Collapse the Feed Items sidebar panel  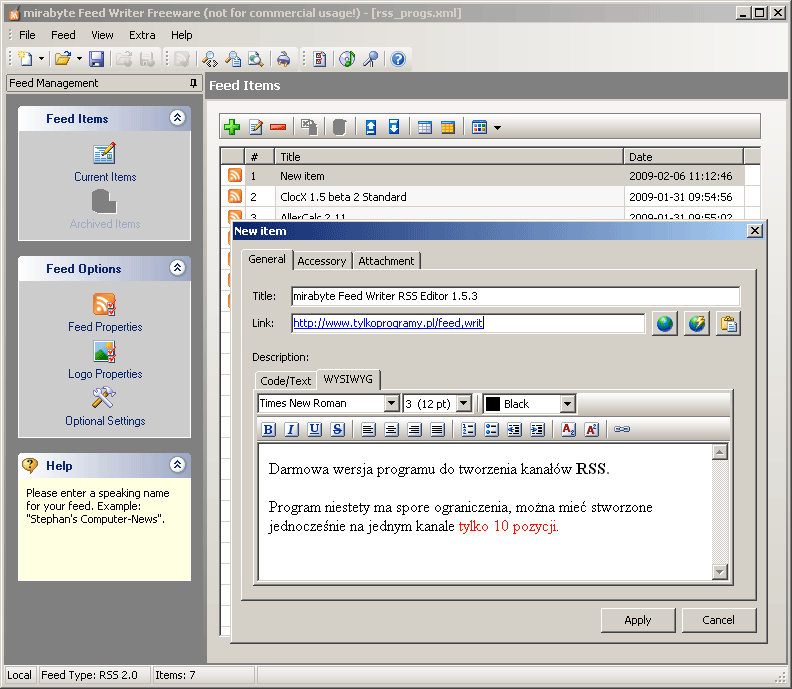177,118
